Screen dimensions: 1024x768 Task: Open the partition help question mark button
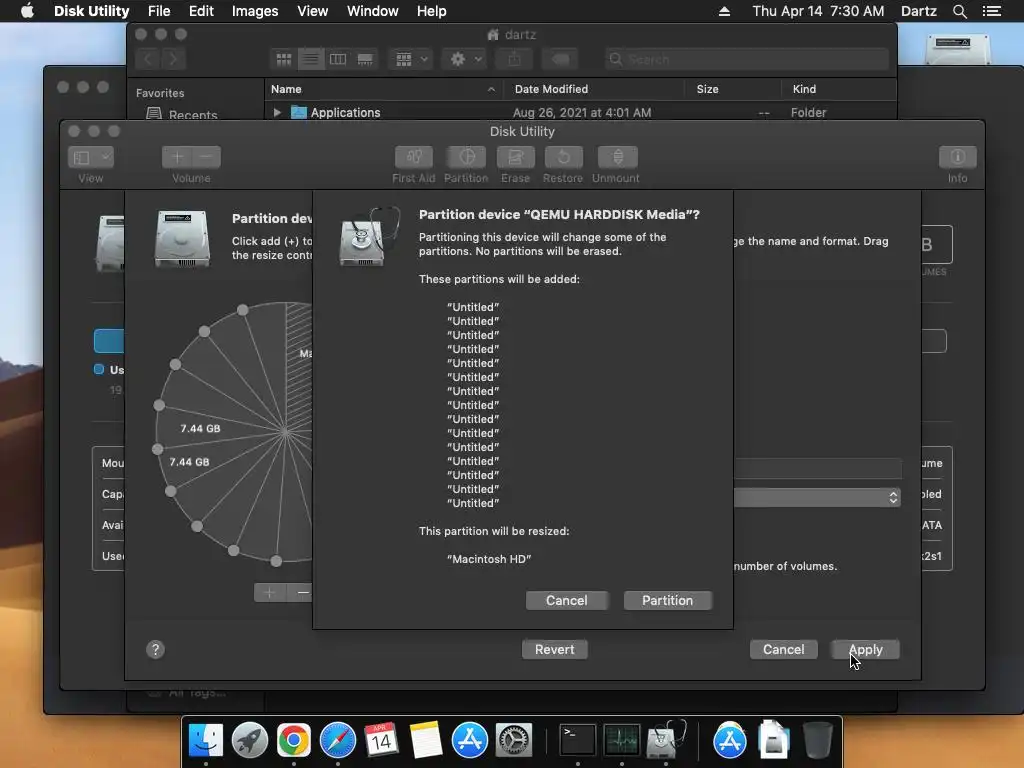click(155, 649)
